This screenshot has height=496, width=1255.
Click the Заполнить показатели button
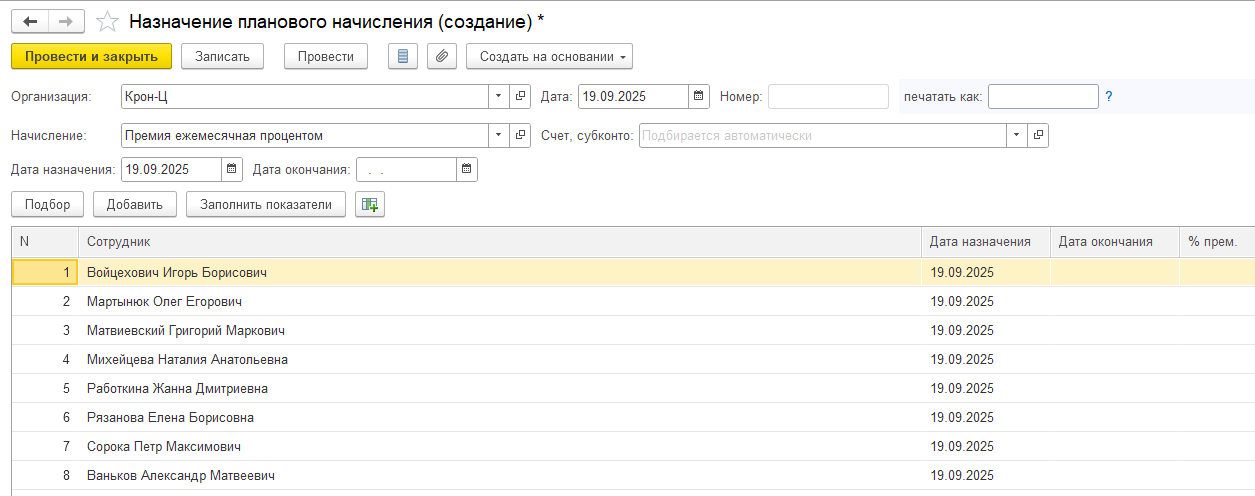pyautogui.click(x=265, y=205)
